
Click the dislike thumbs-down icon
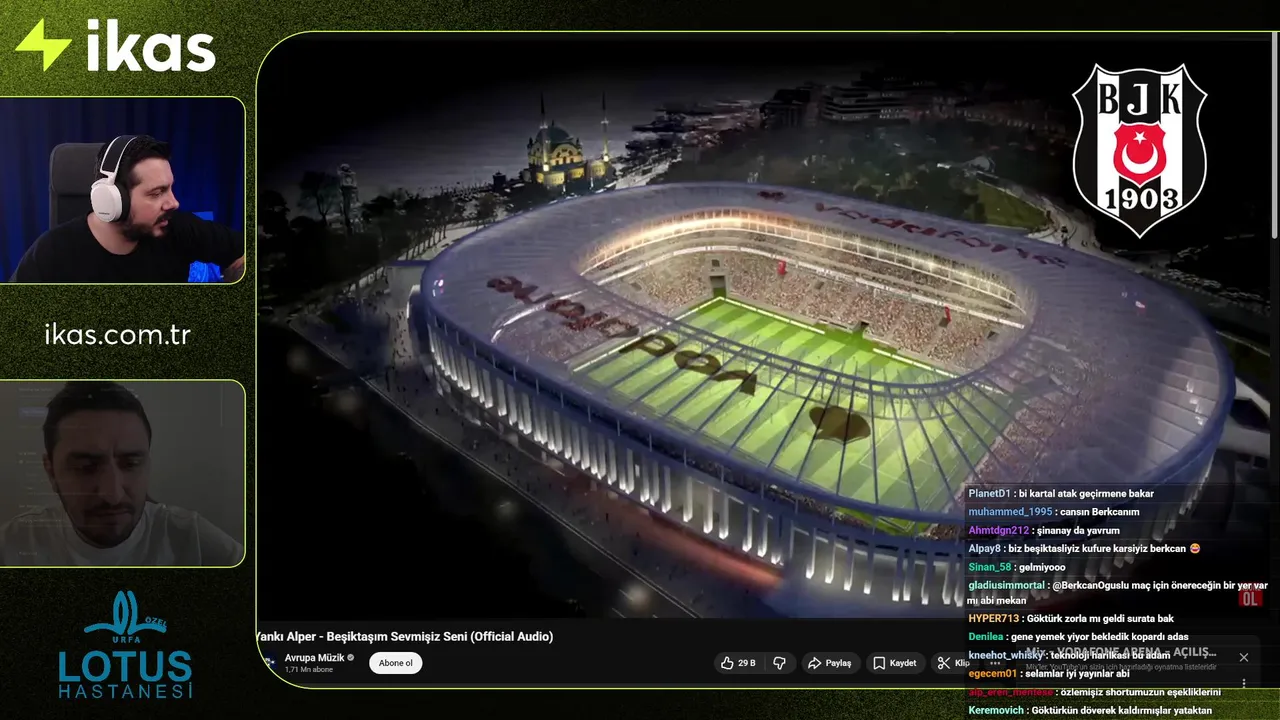(x=780, y=663)
